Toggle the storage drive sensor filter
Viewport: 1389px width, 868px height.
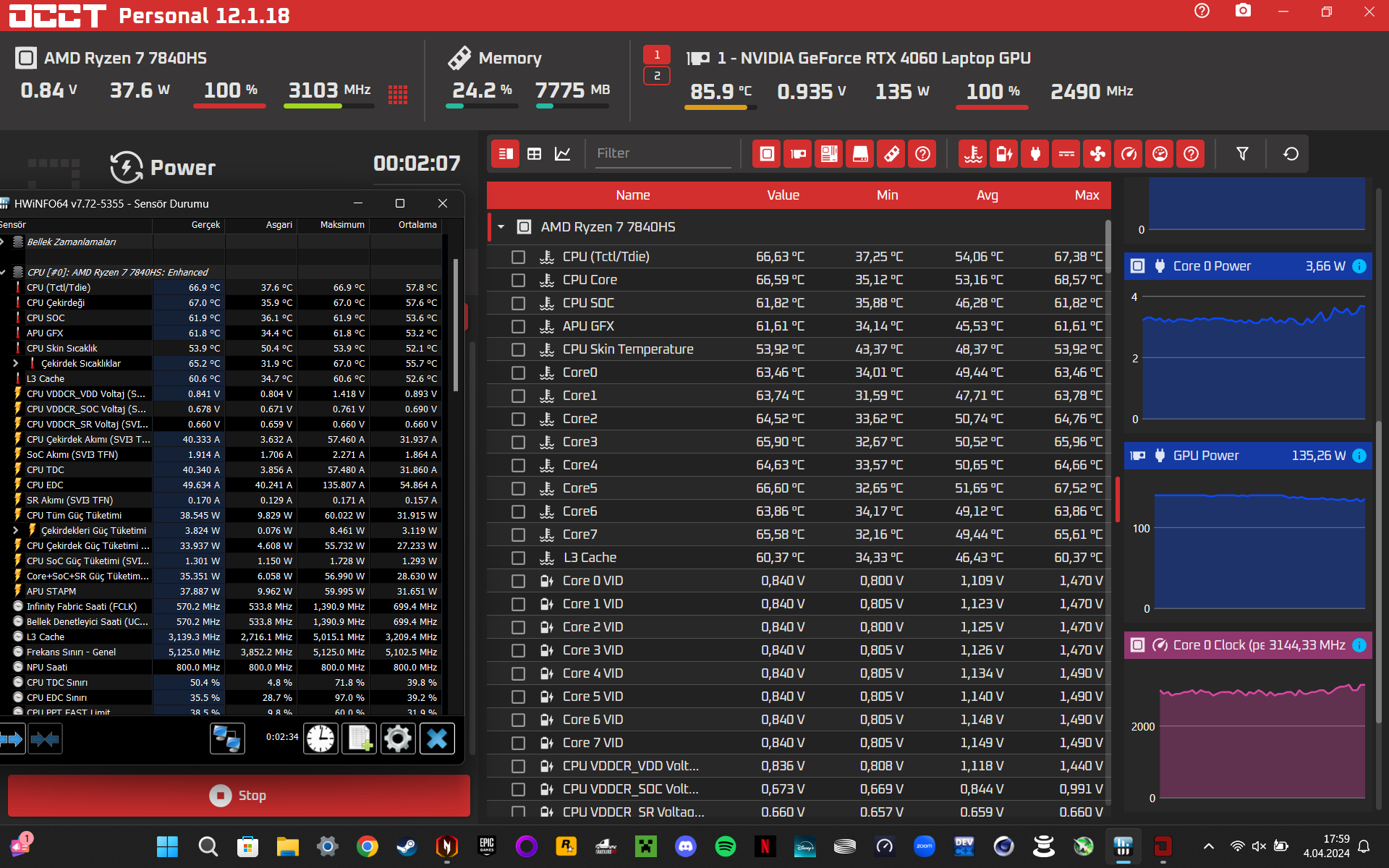tap(860, 154)
